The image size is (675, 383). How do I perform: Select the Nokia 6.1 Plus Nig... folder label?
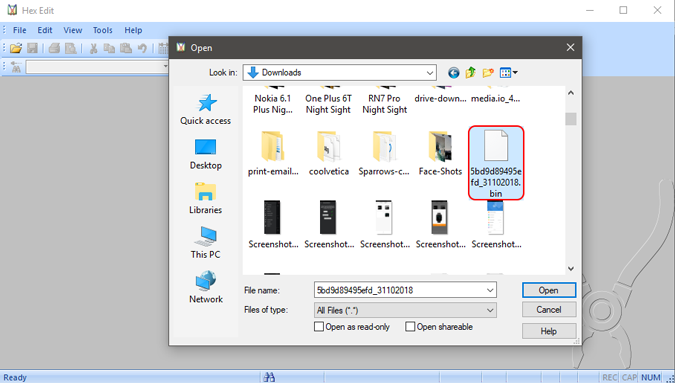coord(273,104)
